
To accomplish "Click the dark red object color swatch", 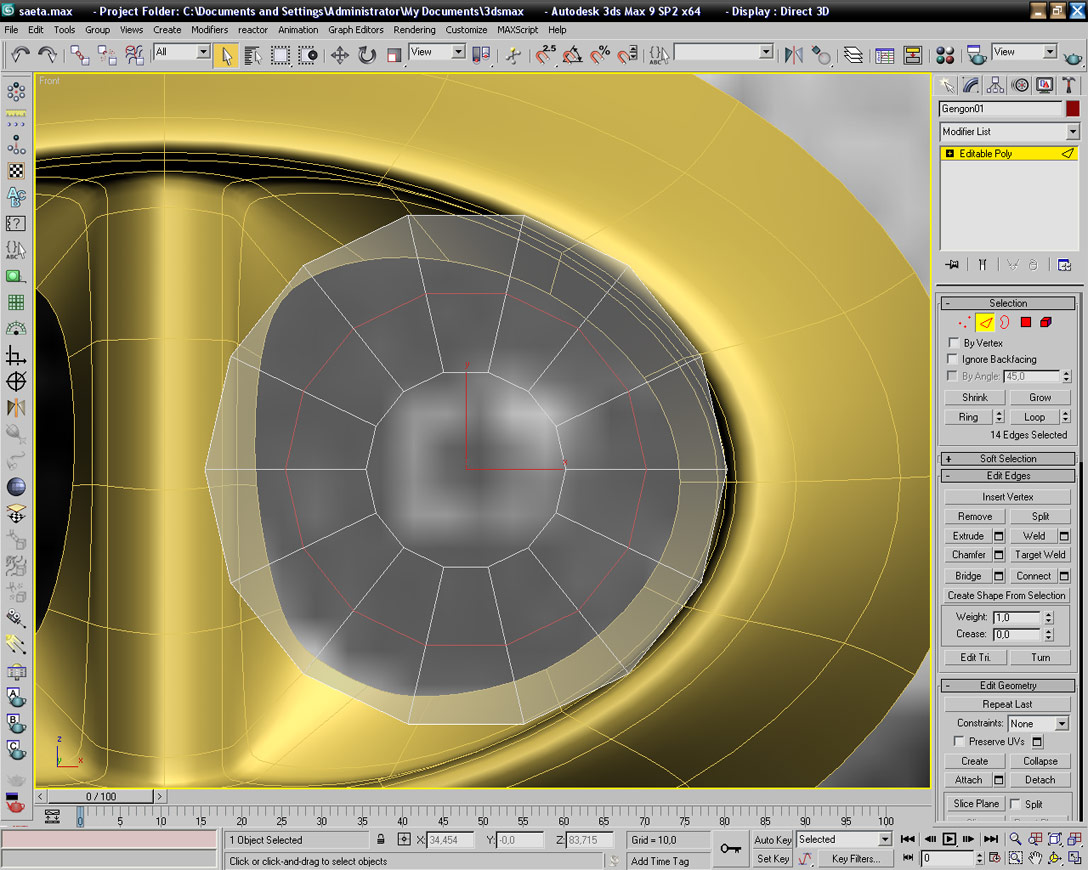I will [1073, 109].
